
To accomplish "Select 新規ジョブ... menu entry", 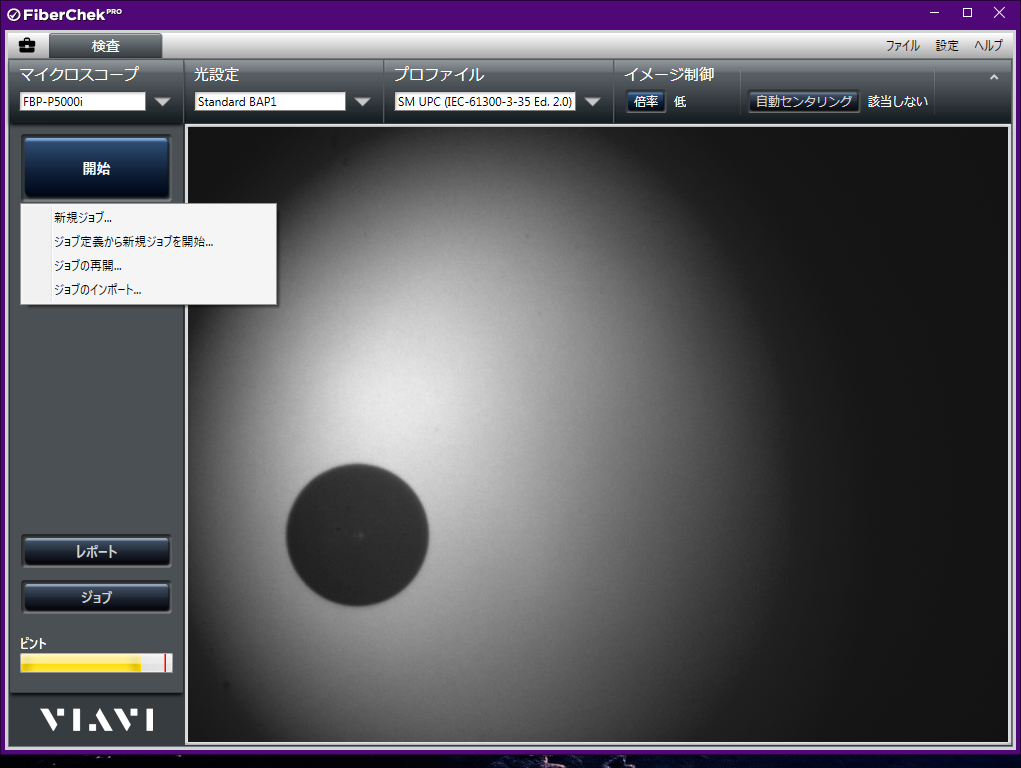I will click(x=148, y=218).
